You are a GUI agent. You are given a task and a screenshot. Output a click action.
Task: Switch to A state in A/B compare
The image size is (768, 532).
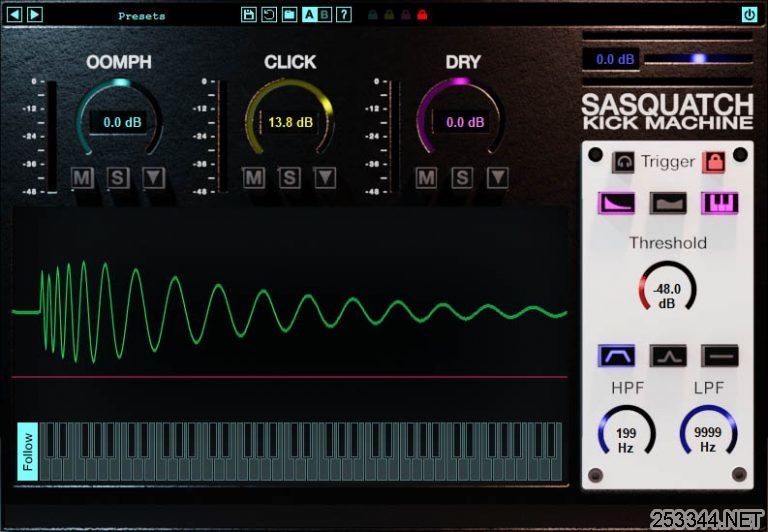tap(309, 15)
